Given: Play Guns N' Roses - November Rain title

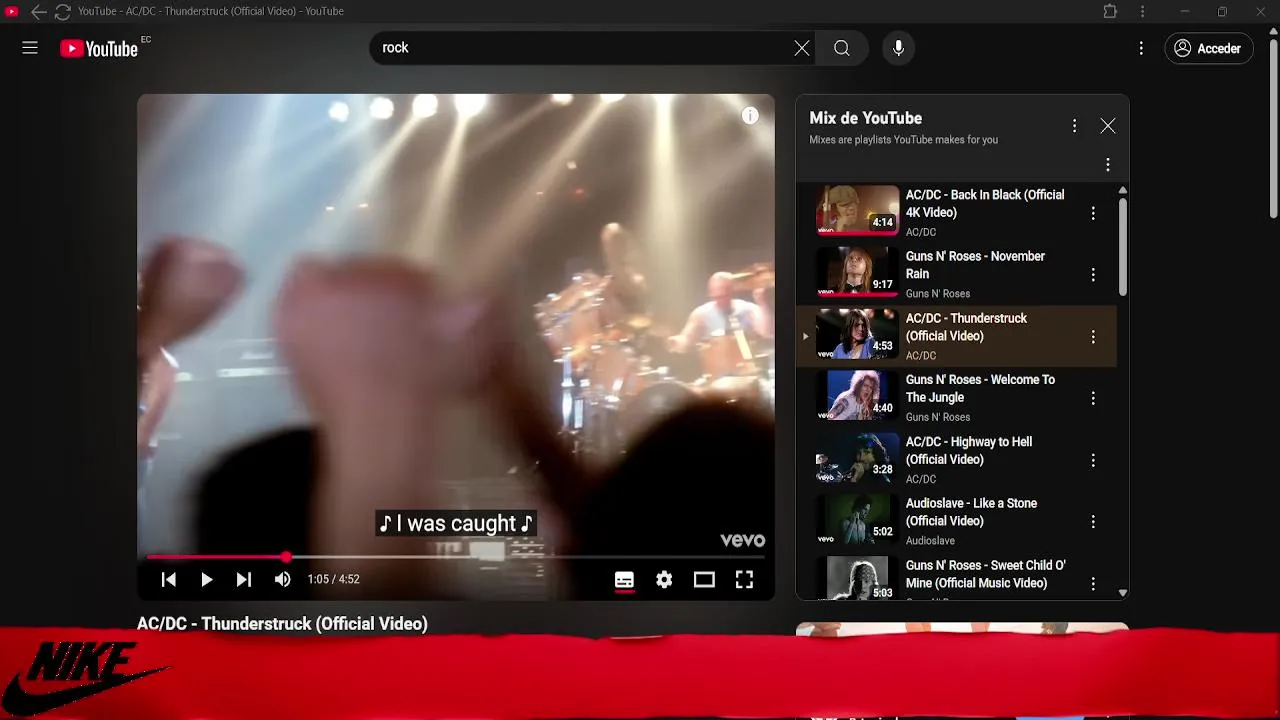Looking at the screenshot, I should pyautogui.click(x=975, y=265).
